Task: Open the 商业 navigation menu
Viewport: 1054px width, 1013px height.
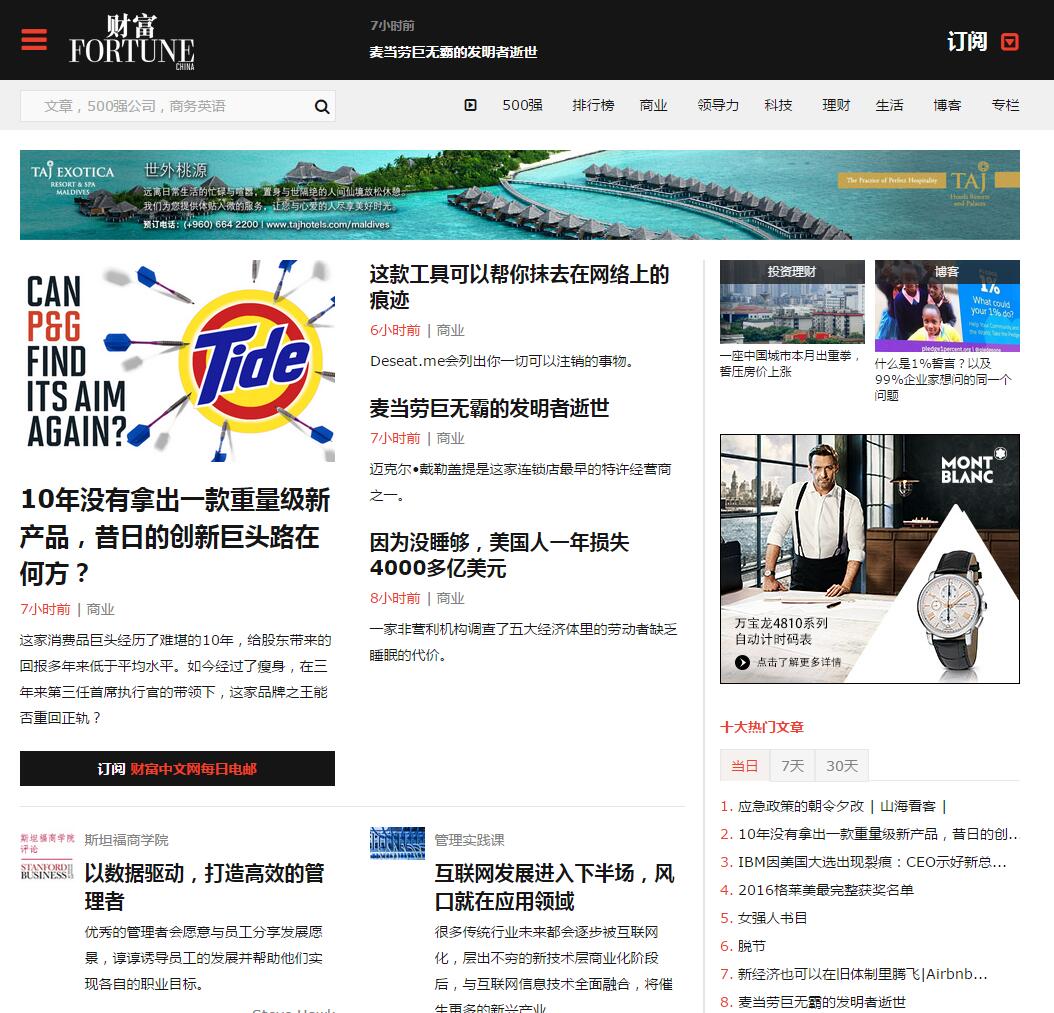Action: 653,105
